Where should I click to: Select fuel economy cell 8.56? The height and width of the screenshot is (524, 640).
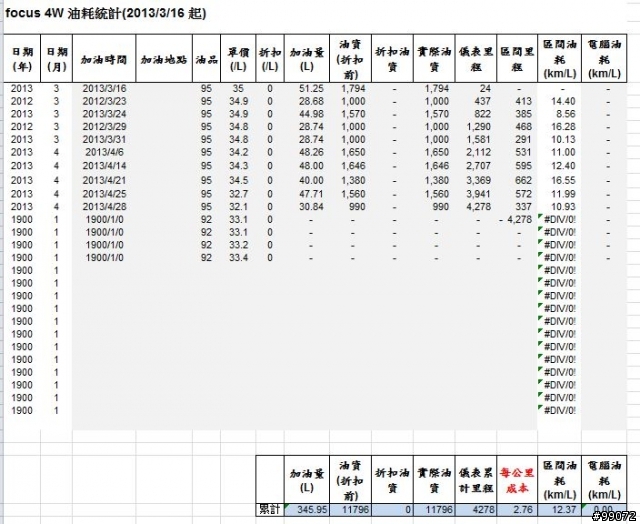tap(565, 114)
